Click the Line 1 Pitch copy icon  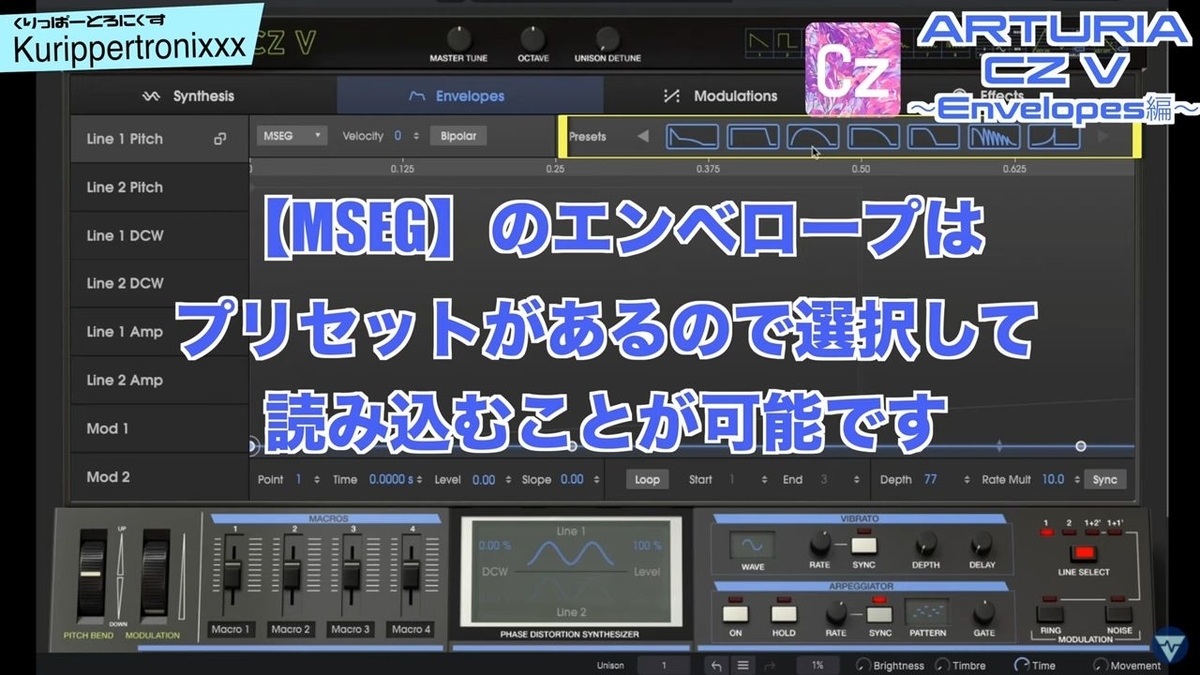pos(220,139)
